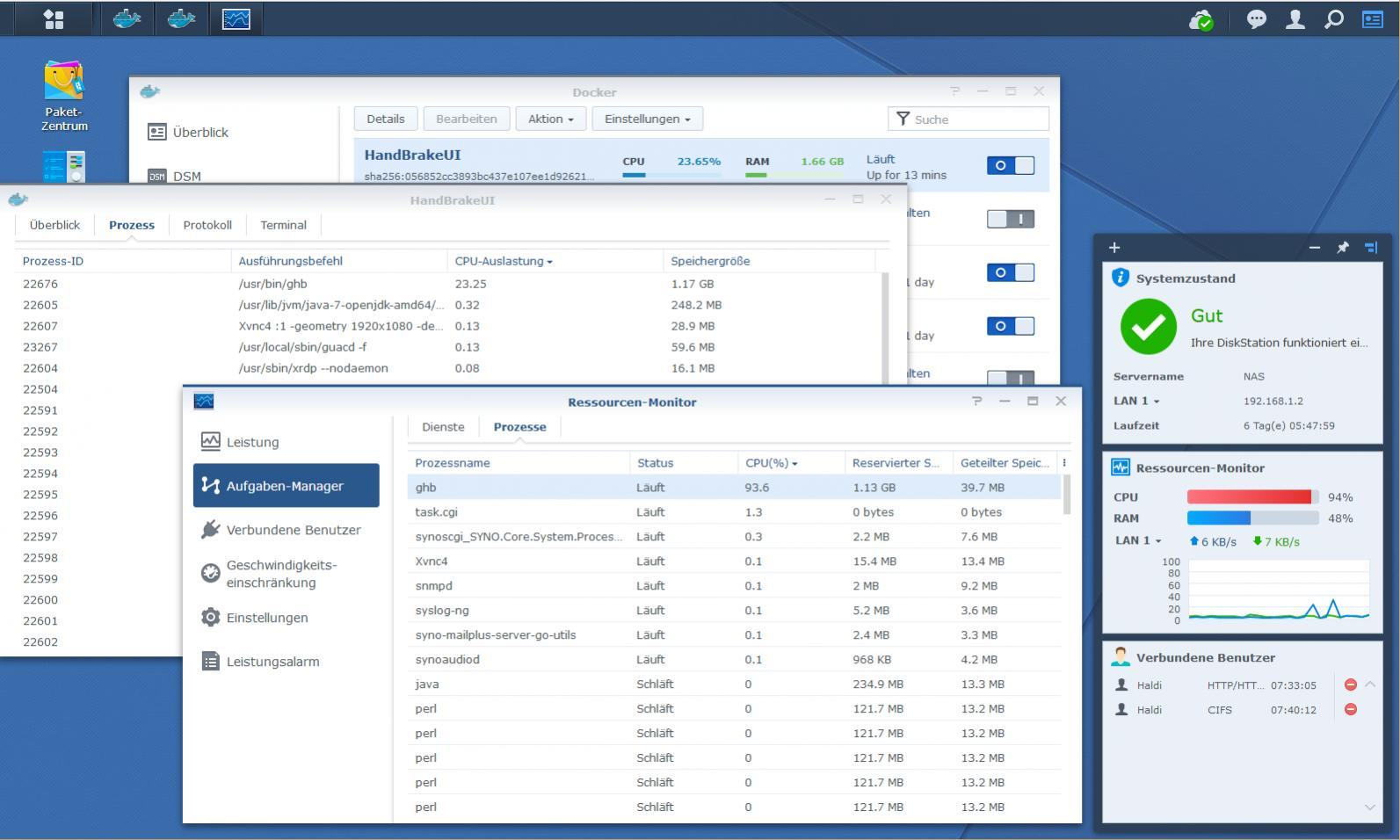1400x840 pixels.
Task: Open Ressourcen-Monitor help question mark
Action: [976, 401]
